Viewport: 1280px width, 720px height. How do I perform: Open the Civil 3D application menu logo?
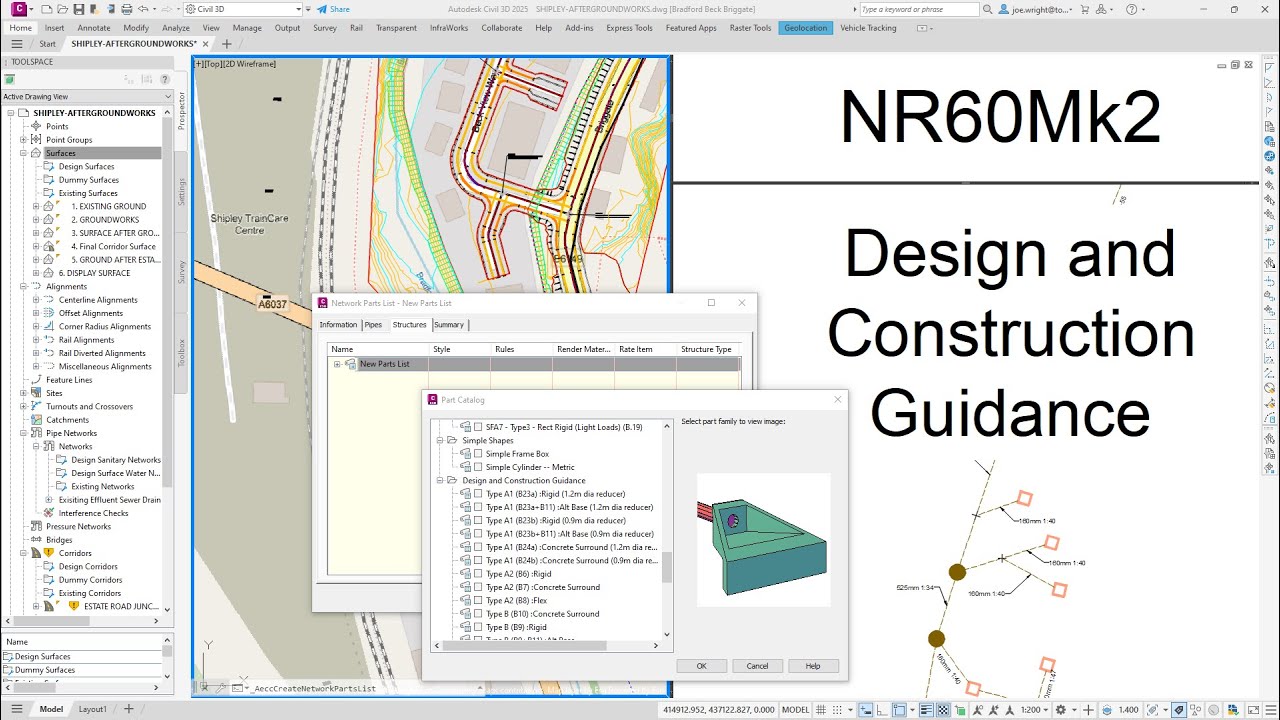19,9
